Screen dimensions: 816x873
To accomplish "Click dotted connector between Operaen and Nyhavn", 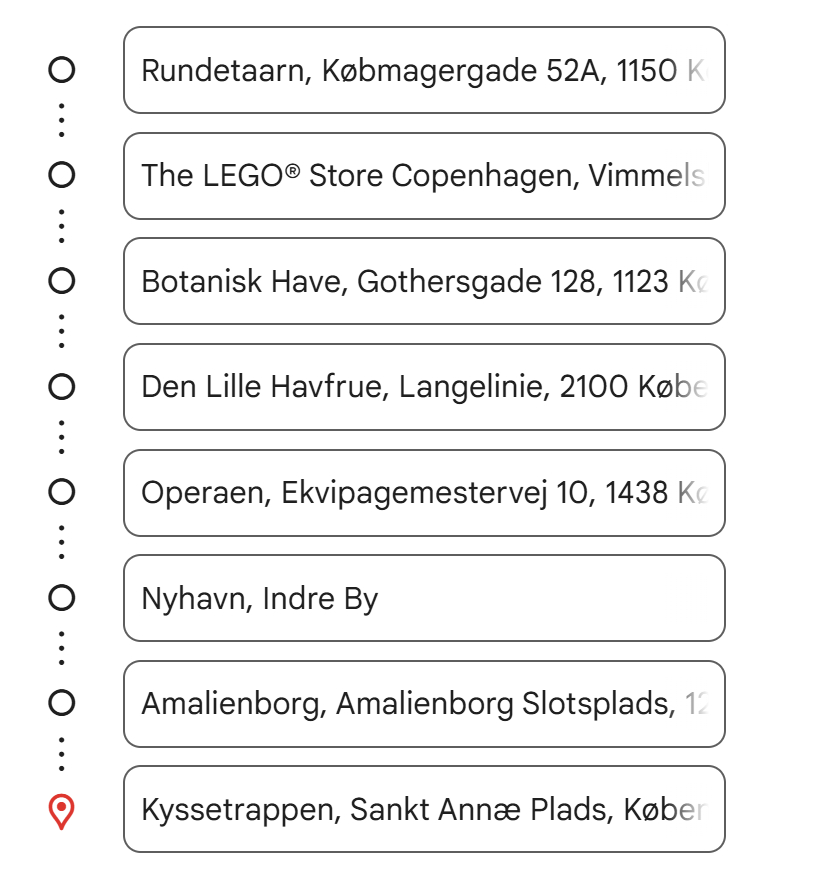I will pyautogui.click(x=62, y=544).
